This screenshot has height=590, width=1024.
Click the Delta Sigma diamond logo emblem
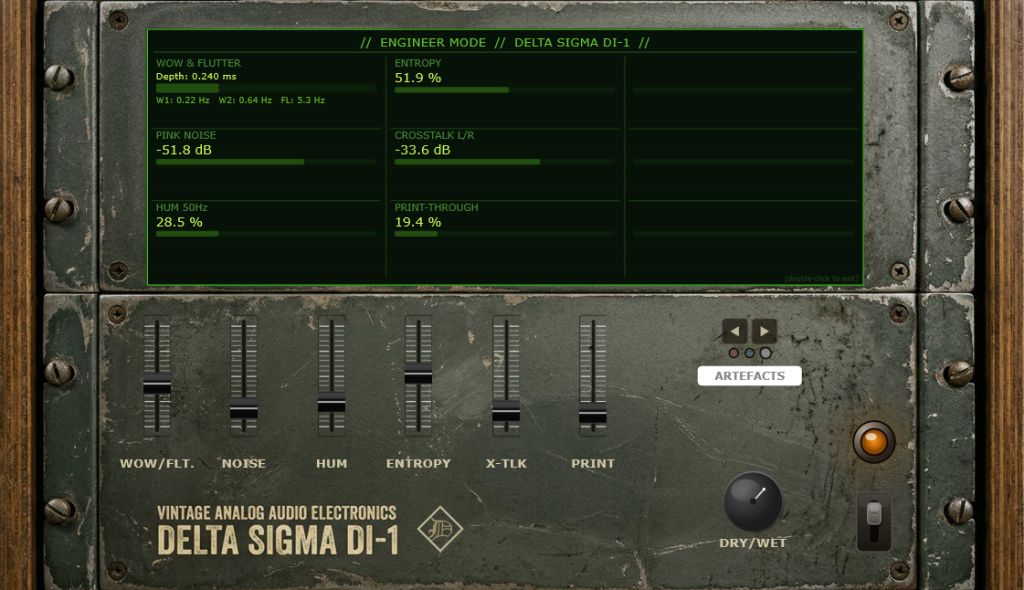coord(437,527)
